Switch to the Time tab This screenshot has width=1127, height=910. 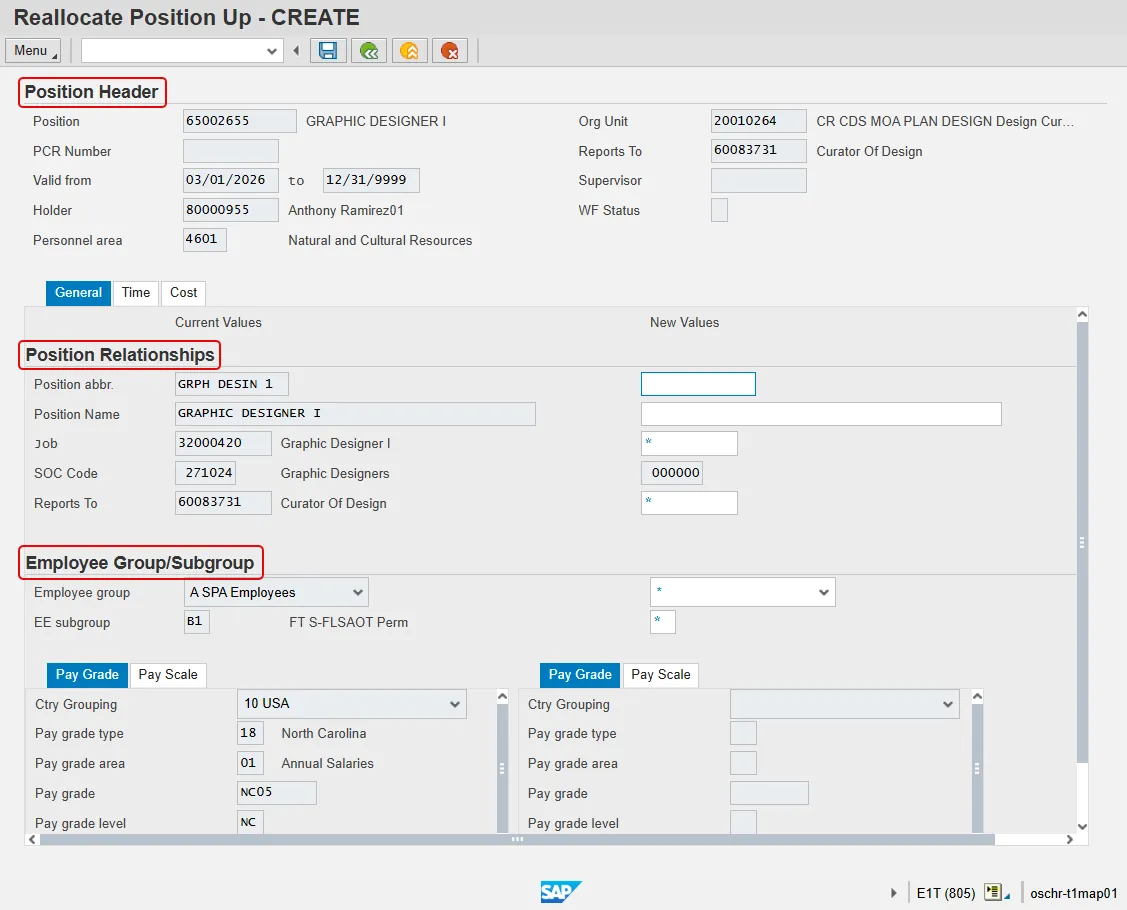click(x=136, y=293)
